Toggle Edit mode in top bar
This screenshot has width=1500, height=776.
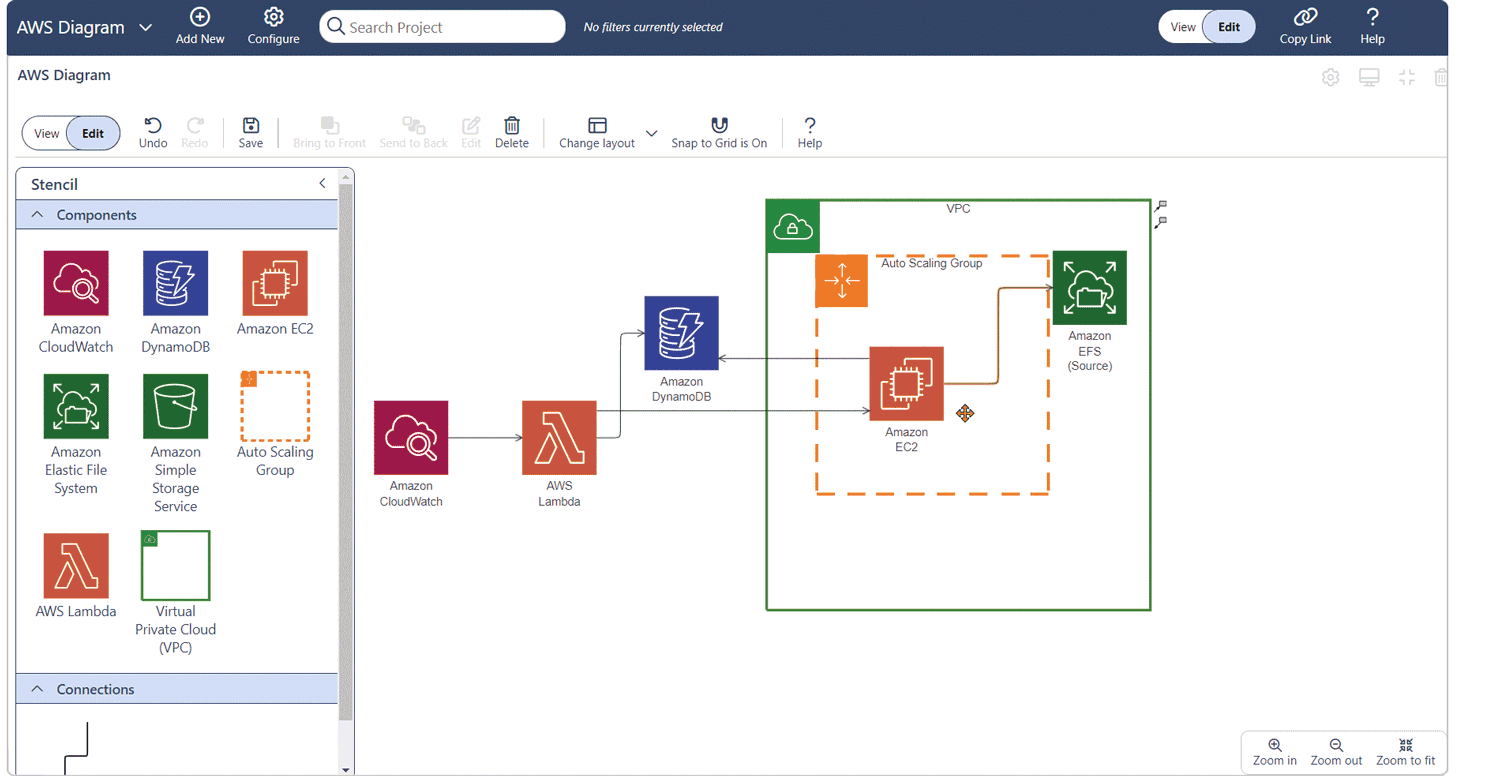[x=1229, y=27]
